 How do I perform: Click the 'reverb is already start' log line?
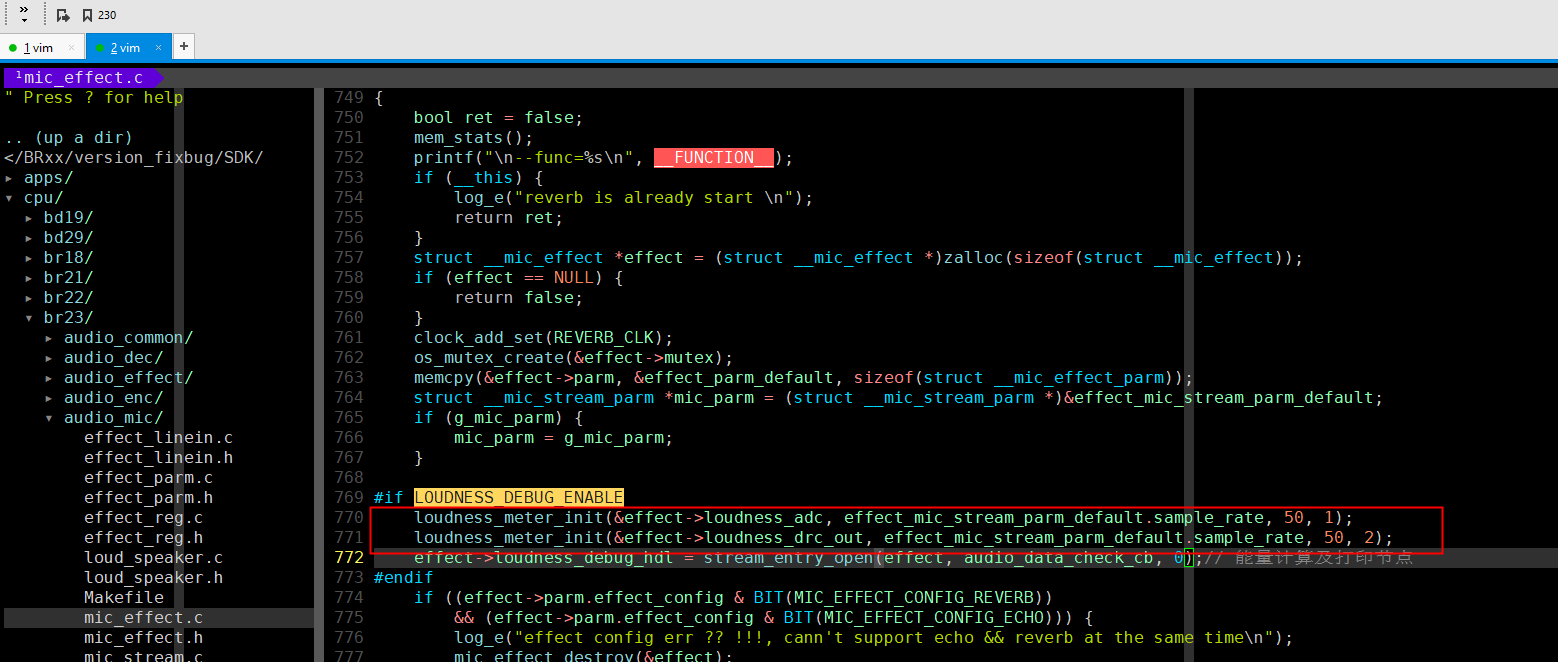pos(634,197)
